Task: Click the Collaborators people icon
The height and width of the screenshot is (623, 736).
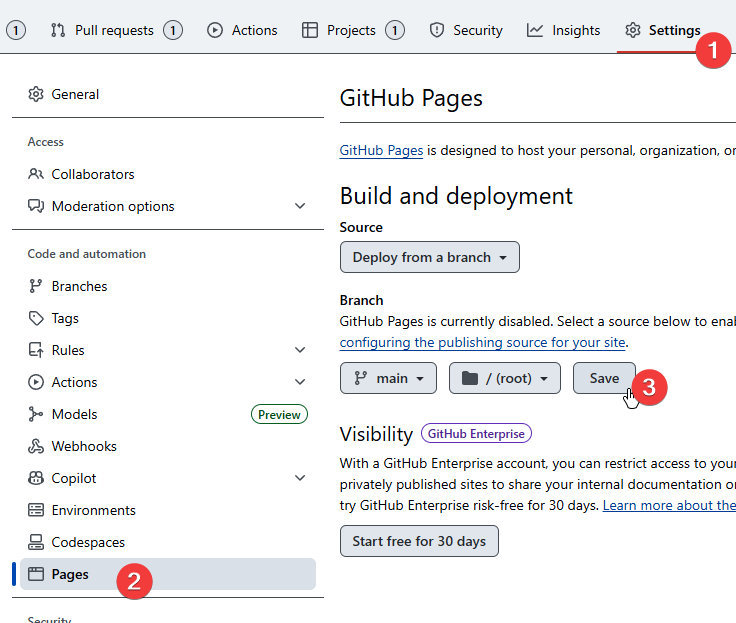Action: click(36, 174)
